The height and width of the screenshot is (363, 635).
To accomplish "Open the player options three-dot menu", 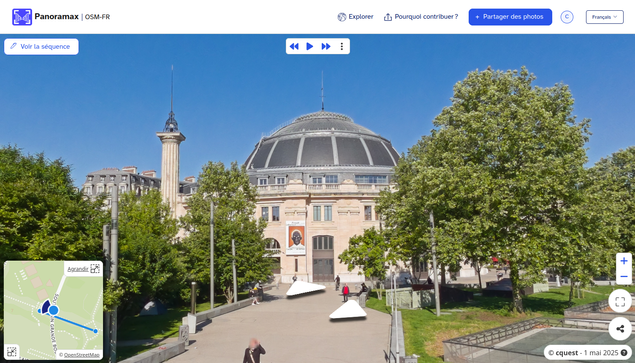I will tap(342, 47).
